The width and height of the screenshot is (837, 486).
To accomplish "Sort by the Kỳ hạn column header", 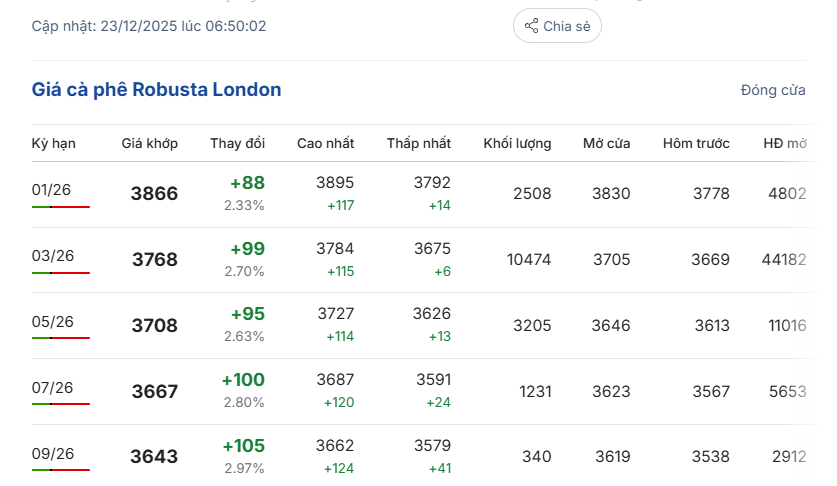I will 54,143.
